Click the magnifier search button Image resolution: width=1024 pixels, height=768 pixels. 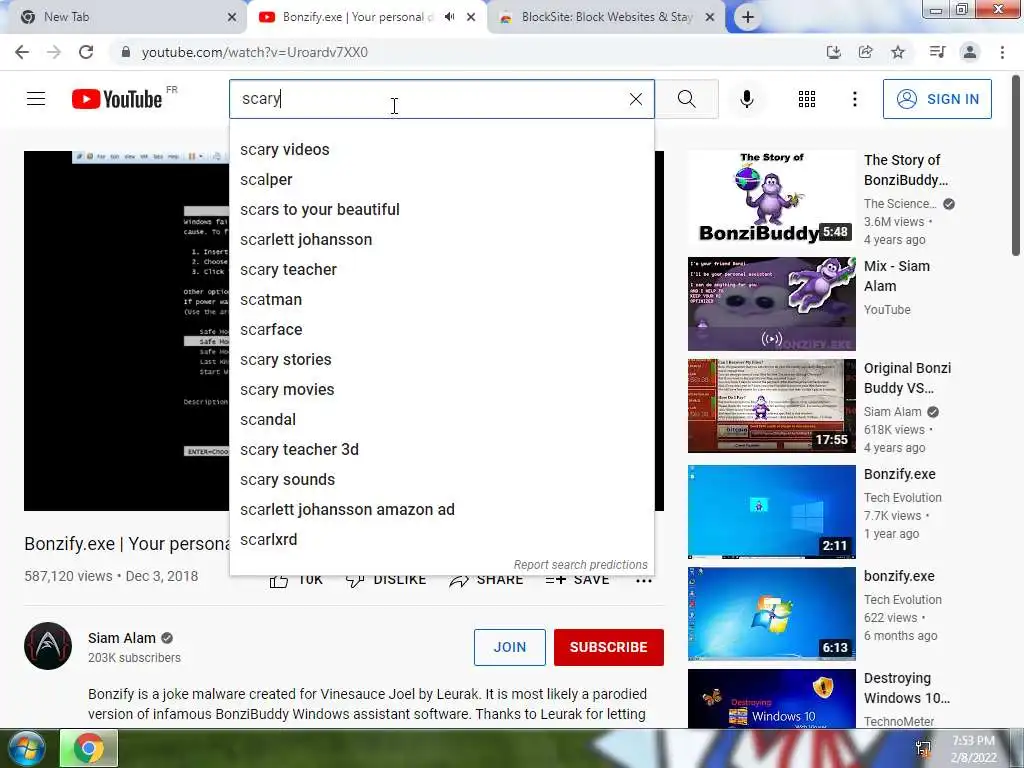tap(686, 99)
